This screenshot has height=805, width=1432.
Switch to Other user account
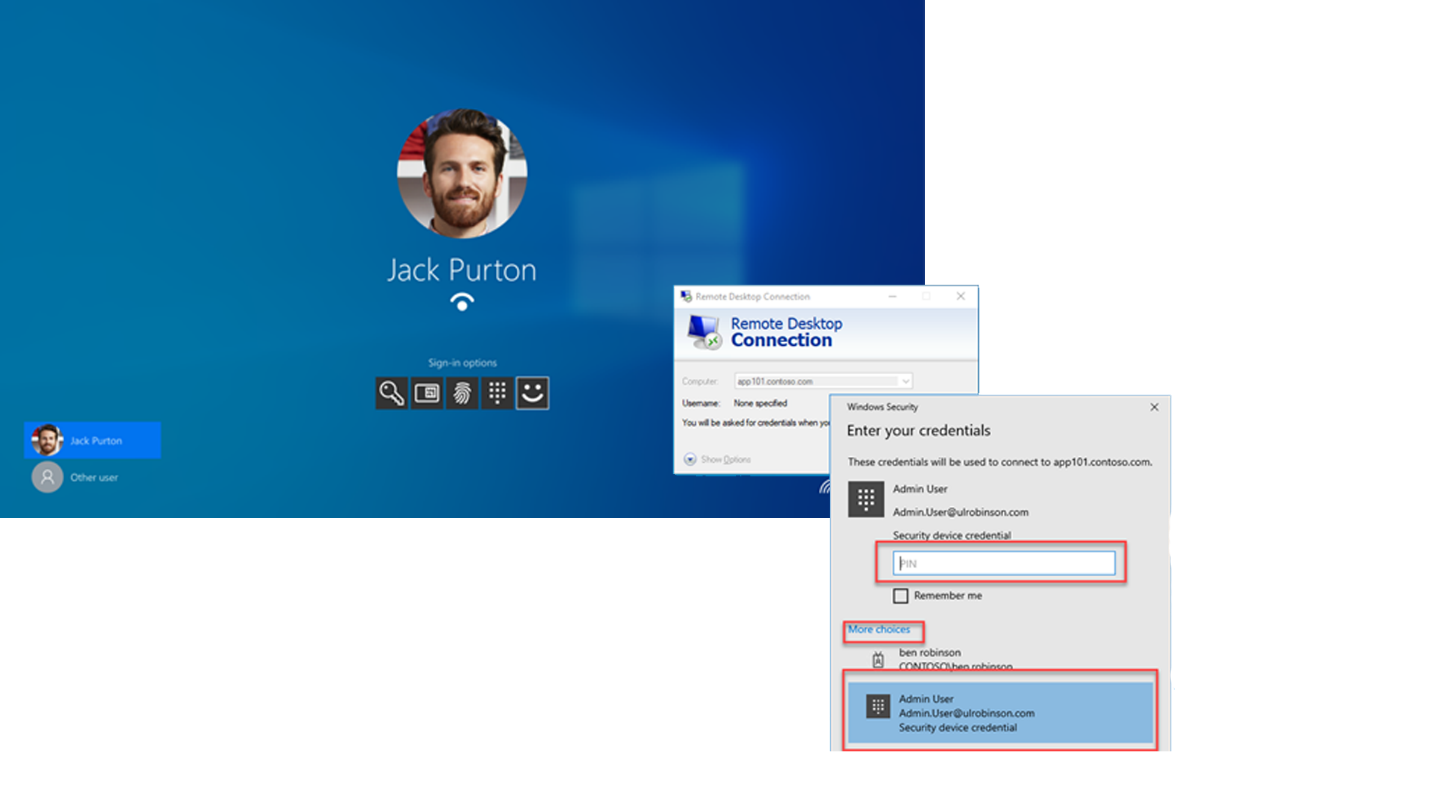(76, 477)
